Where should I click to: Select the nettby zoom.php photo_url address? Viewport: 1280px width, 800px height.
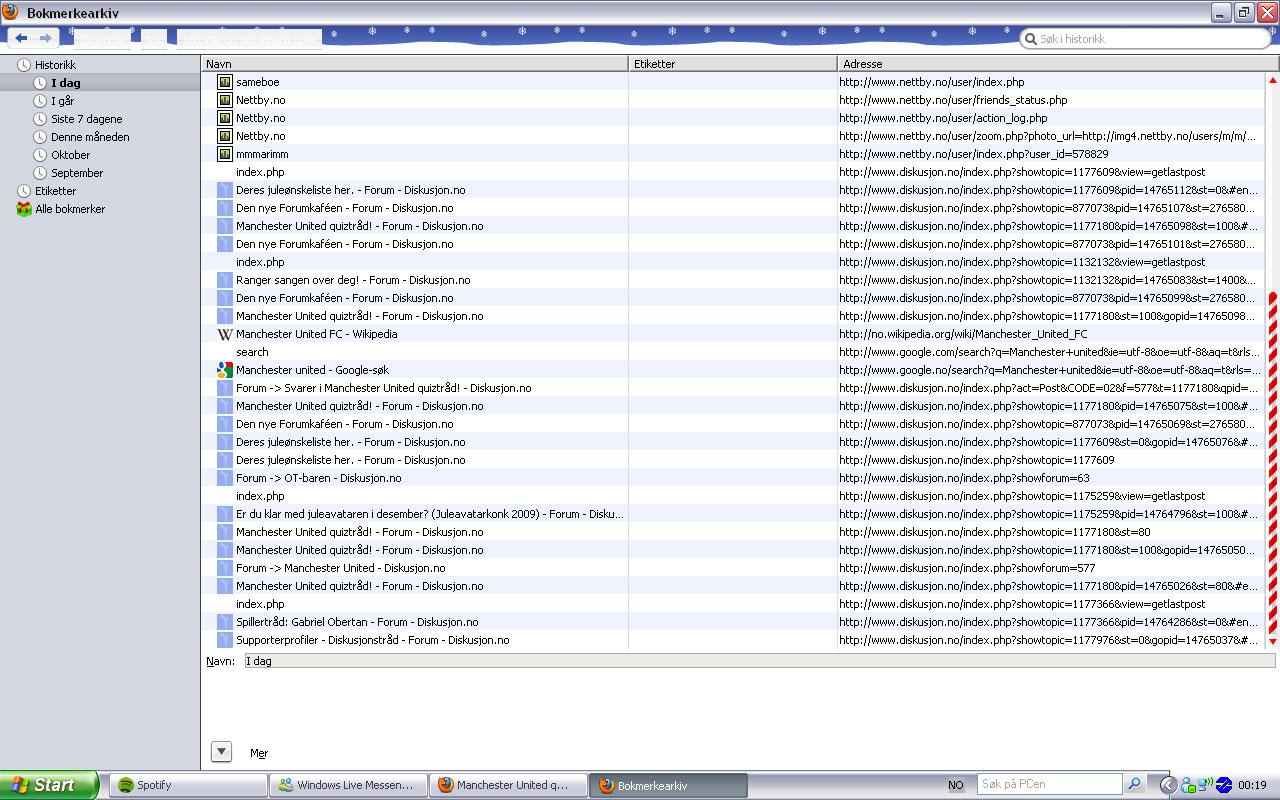click(1048, 136)
